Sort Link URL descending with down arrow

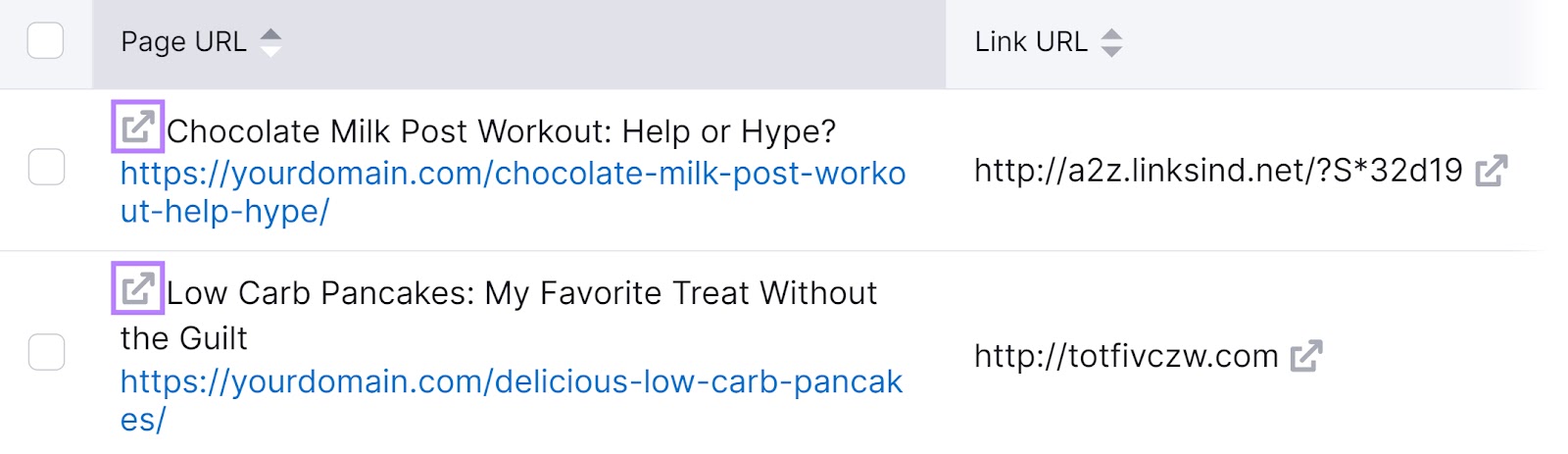coord(1111,51)
